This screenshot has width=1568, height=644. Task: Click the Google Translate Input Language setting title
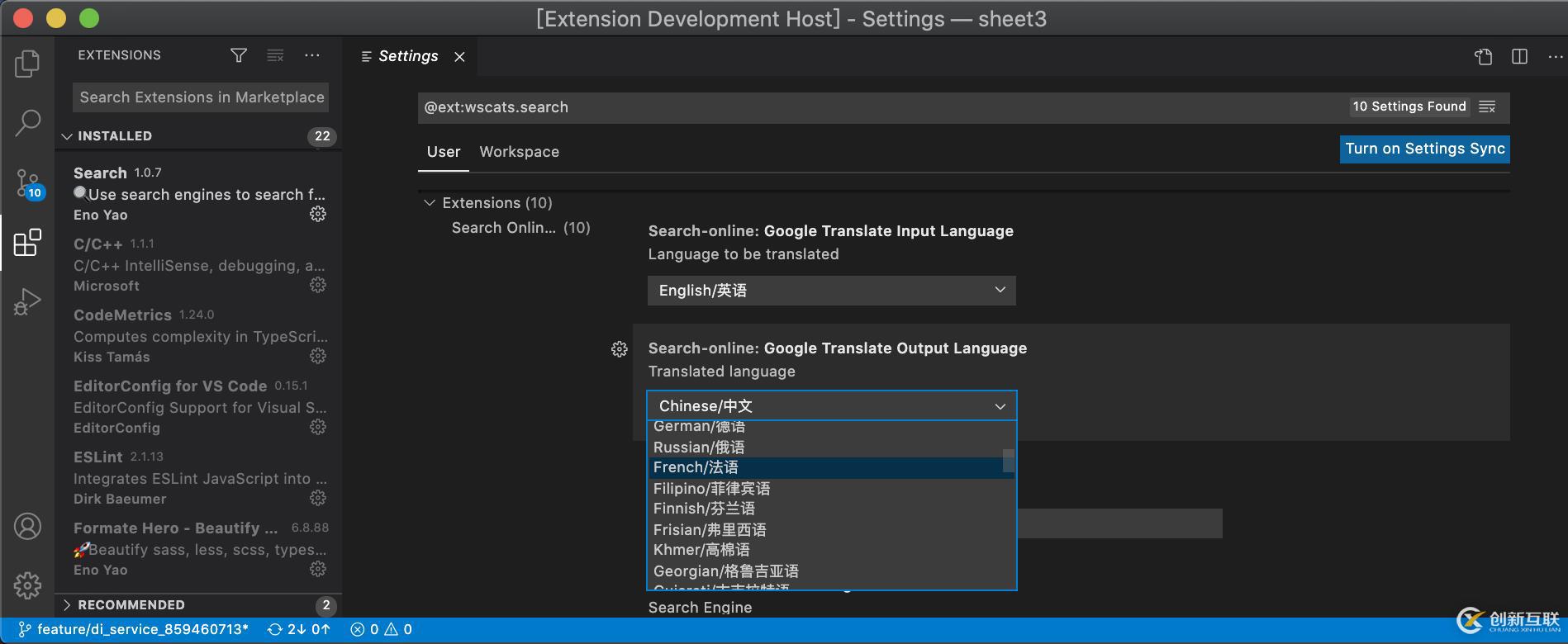pyautogui.click(x=830, y=231)
